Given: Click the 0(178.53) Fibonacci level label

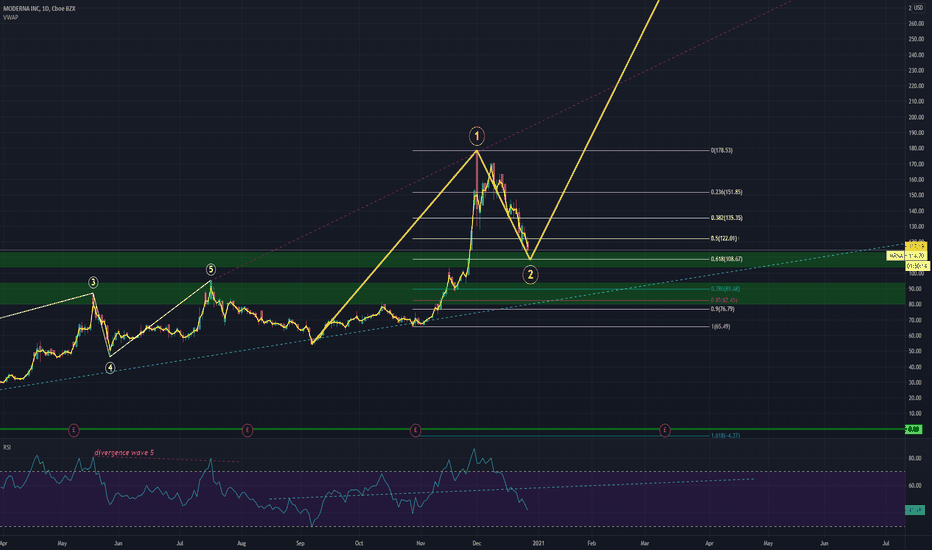Looking at the screenshot, I should coord(722,150).
